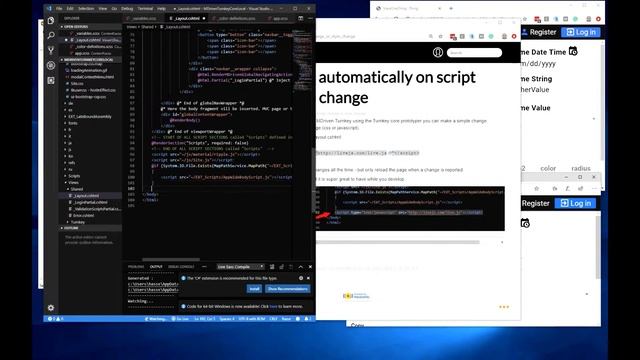The height and width of the screenshot is (360, 640).
Task: Click Install button in C# extension notification
Action: click(x=254, y=289)
